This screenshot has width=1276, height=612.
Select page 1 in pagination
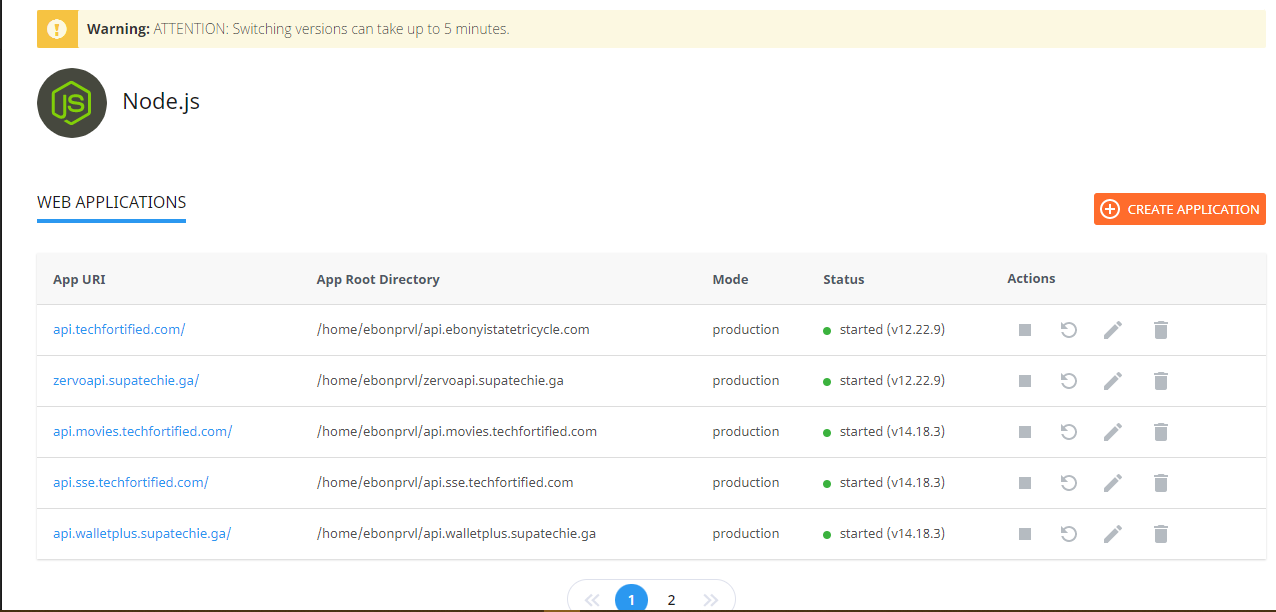[x=631, y=598]
